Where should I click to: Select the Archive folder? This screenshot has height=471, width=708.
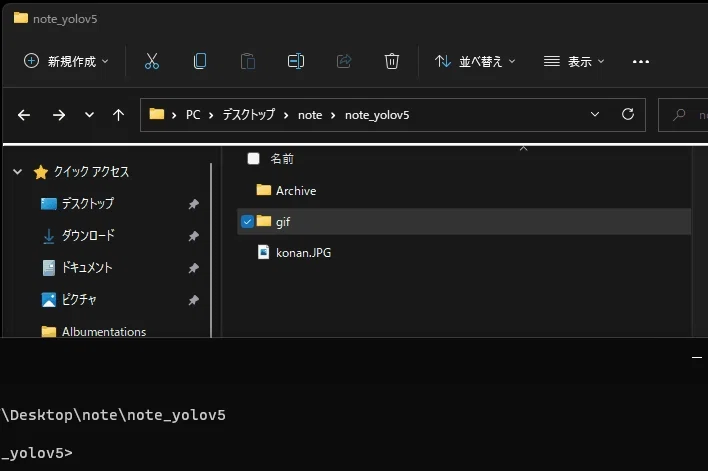[x=296, y=191]
